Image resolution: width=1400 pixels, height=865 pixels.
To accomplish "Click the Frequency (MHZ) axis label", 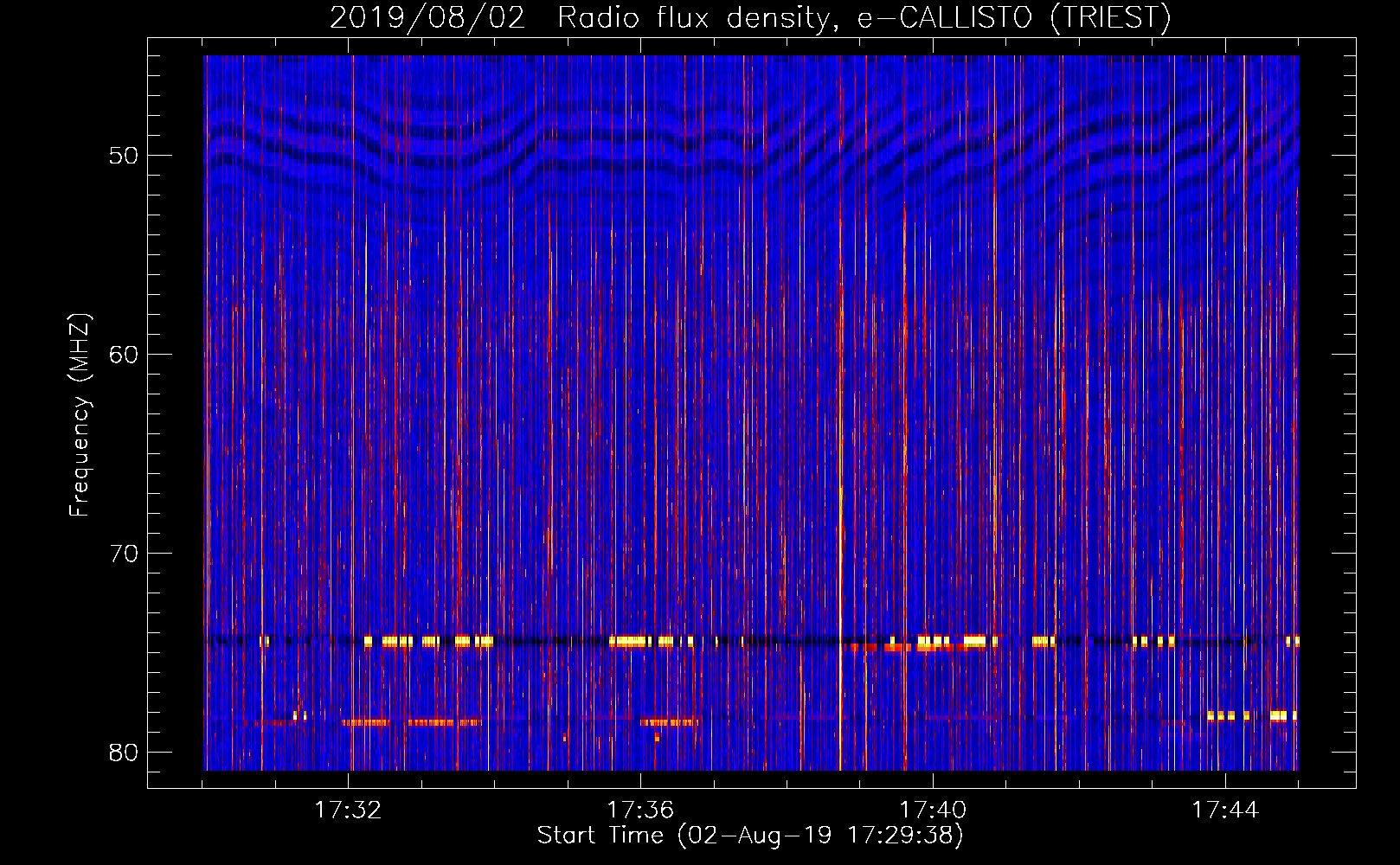I will tap(80, 415).
